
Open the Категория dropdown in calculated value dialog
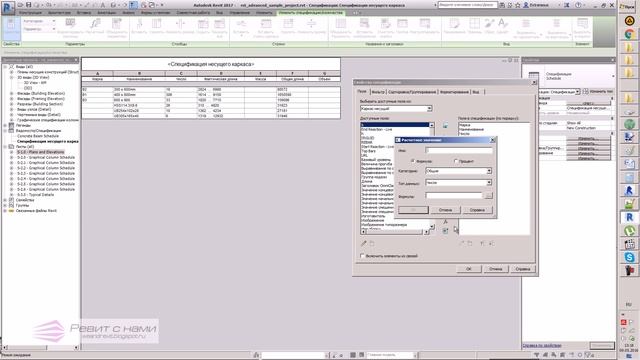[x=489, y=171]
